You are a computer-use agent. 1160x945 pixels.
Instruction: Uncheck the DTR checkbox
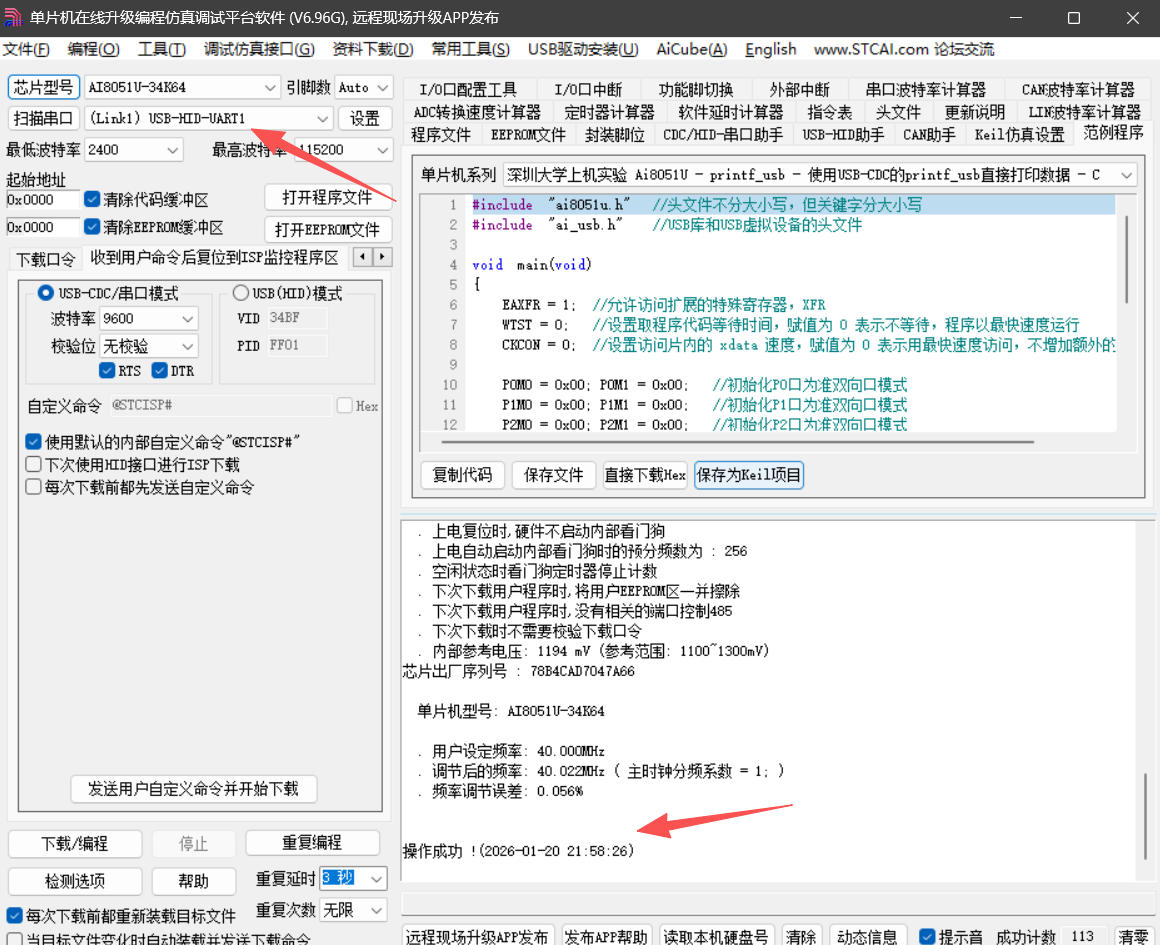[160, 371]
